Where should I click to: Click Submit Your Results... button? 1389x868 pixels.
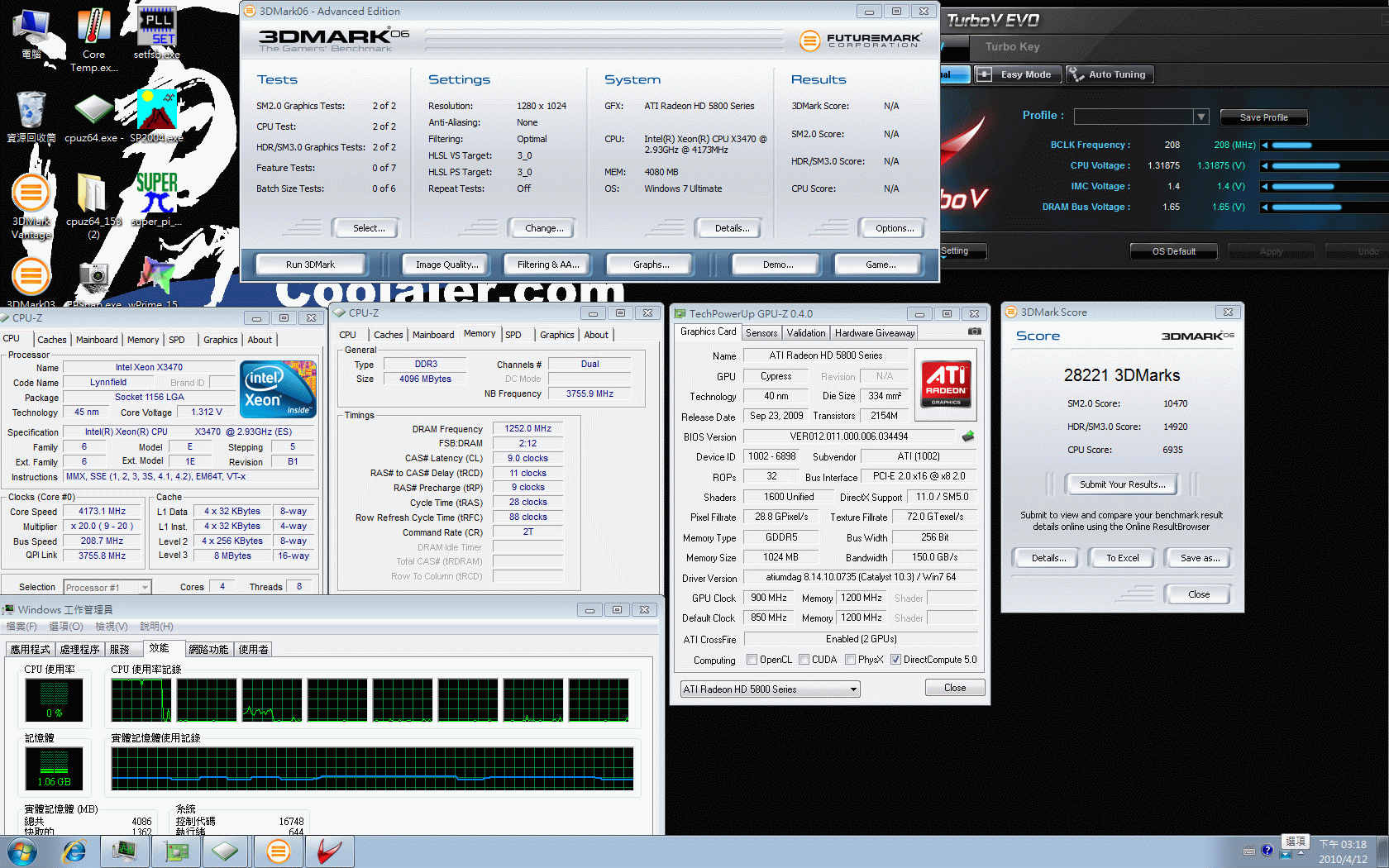click(x=1122, y=484)
